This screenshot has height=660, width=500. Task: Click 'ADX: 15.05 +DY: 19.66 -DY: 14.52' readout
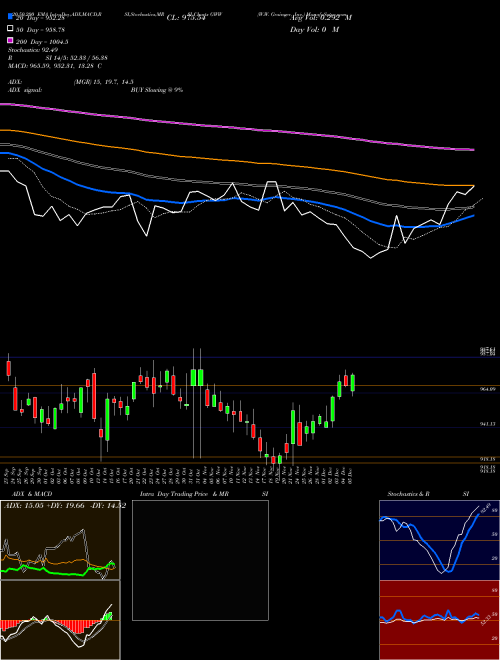[65, 506]
